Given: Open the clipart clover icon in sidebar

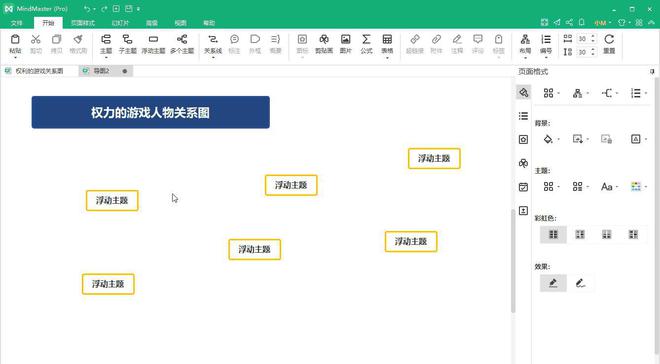Looking at the screenshot, I should (523, 163).
